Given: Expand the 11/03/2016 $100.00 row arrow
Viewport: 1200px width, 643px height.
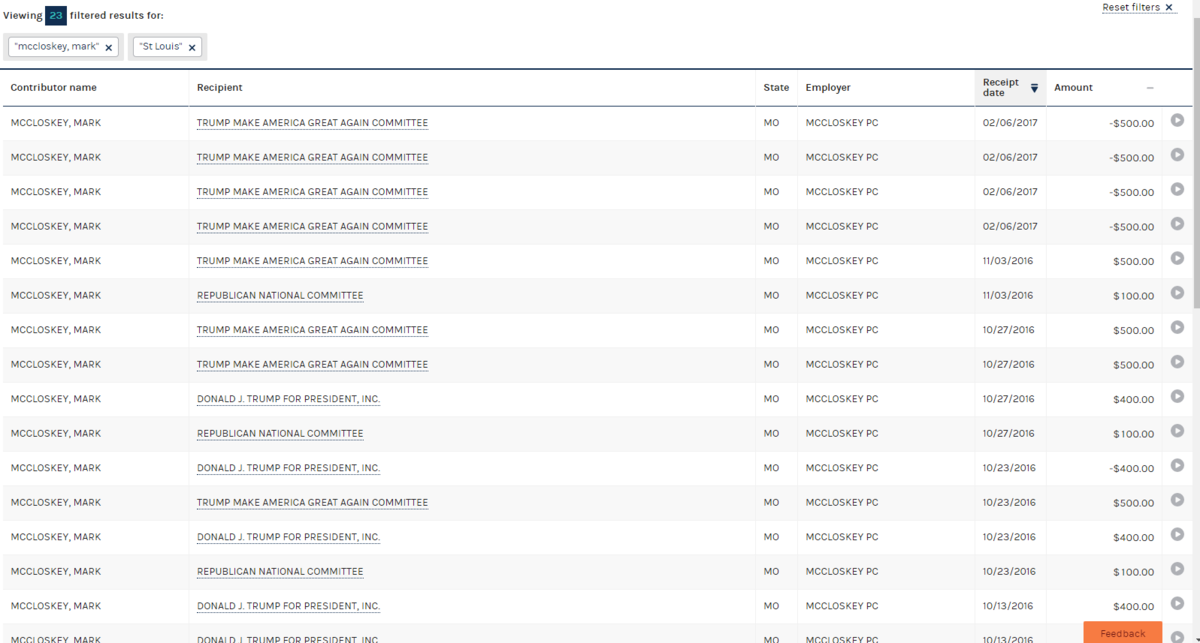Looking at the screenshot, I should pyautogui.click(x=1177, y=293).
